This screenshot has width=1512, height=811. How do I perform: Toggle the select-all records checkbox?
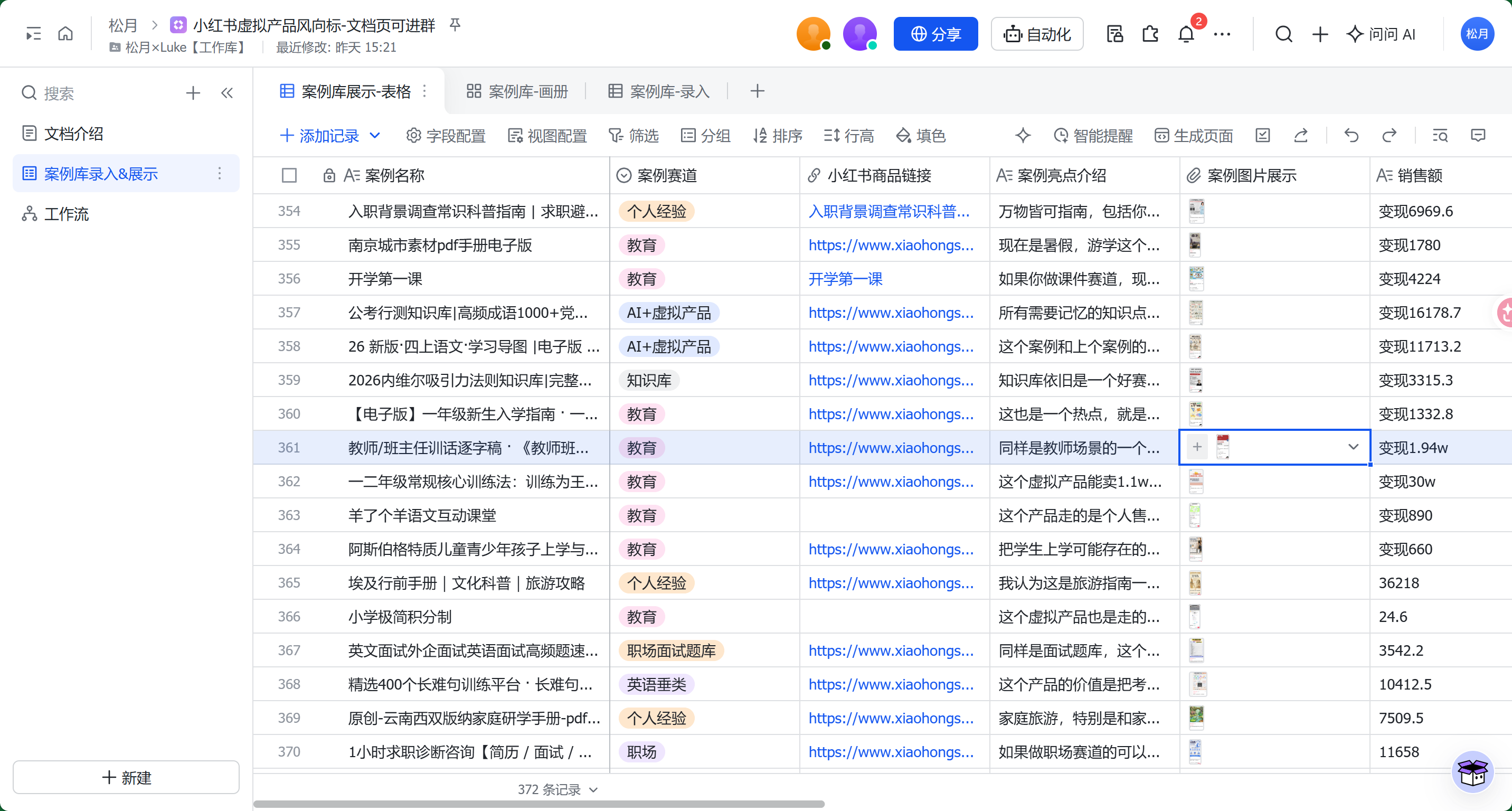[x=289, y=175]
